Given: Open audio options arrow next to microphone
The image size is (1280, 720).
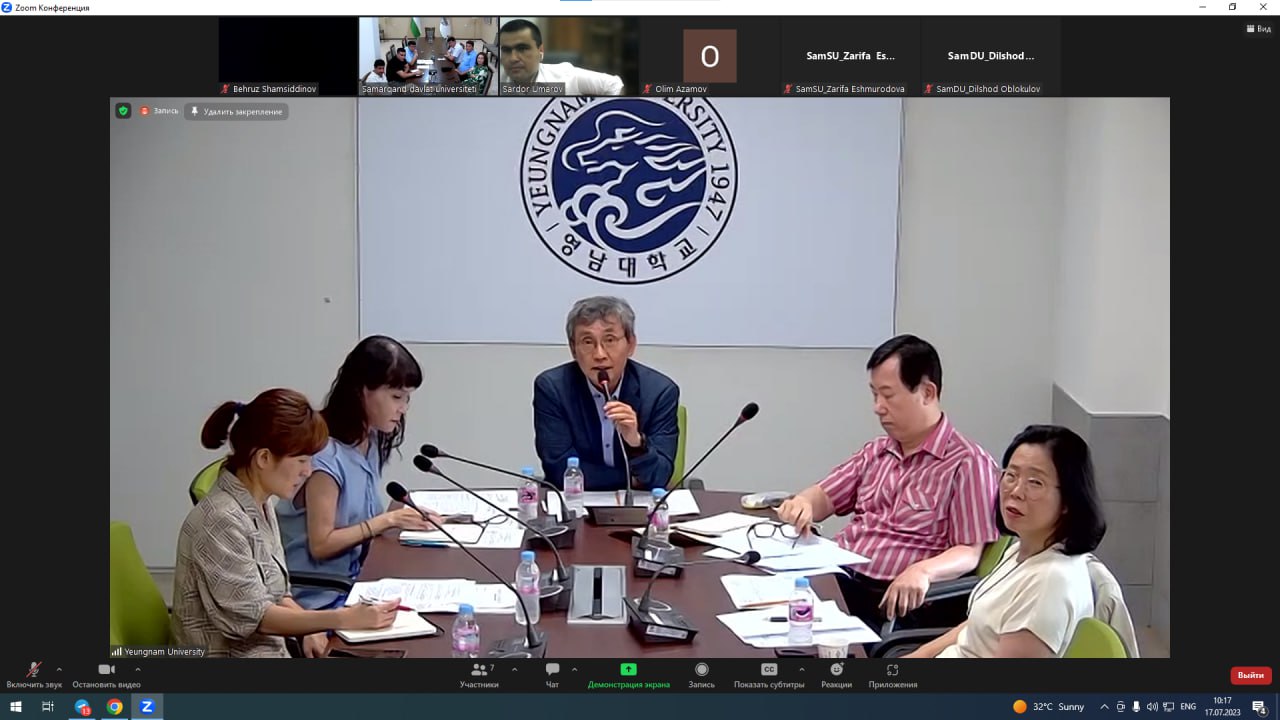Looking at the screenshot, I should coord(59,669).
